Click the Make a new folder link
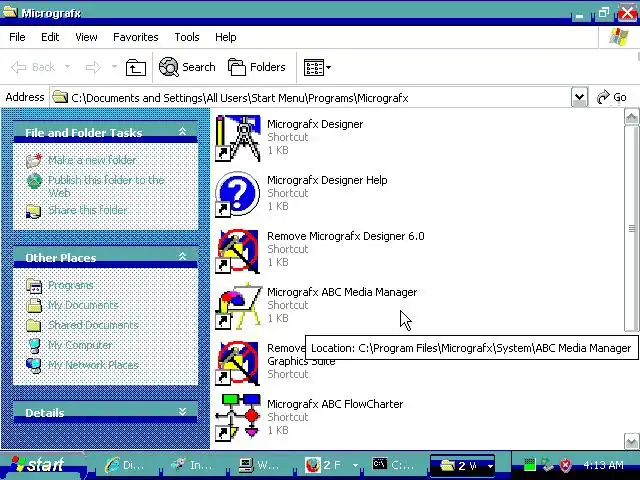Image resolution: width=640 pixels, height=480 pixels. 92,160
